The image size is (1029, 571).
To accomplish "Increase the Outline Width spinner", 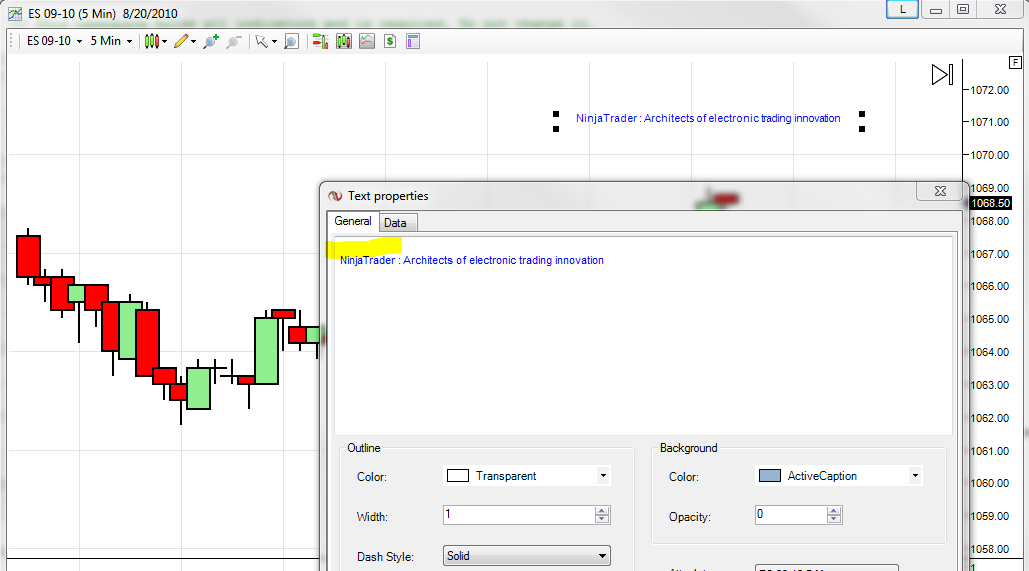I will (602, 511).
